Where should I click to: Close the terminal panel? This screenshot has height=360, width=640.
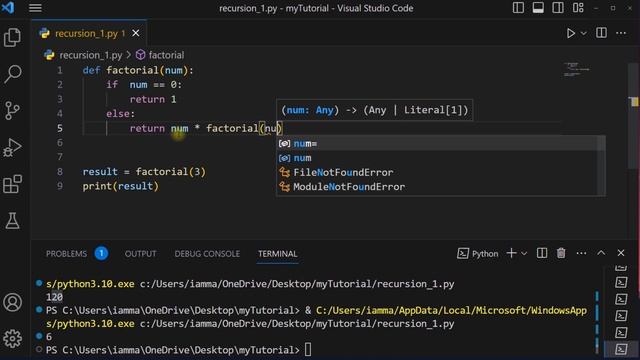click(621, 253)
